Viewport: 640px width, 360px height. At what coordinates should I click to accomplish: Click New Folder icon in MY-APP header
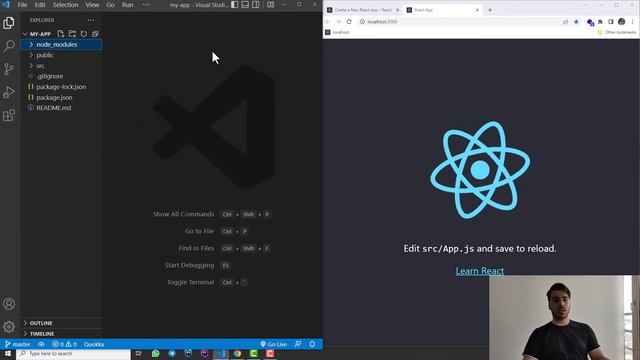(72, 34)
